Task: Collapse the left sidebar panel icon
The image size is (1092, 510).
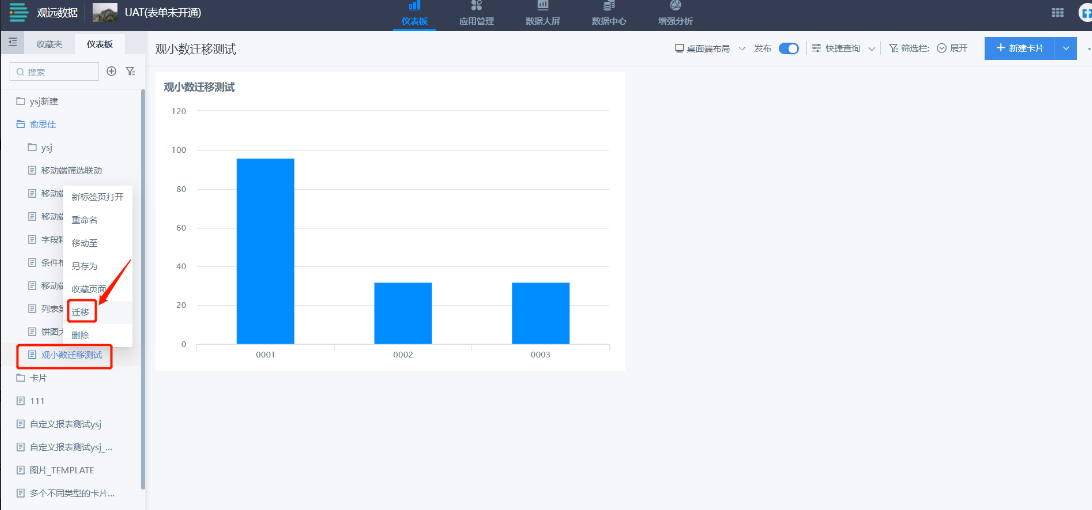Action: click(x=13, y=44)
